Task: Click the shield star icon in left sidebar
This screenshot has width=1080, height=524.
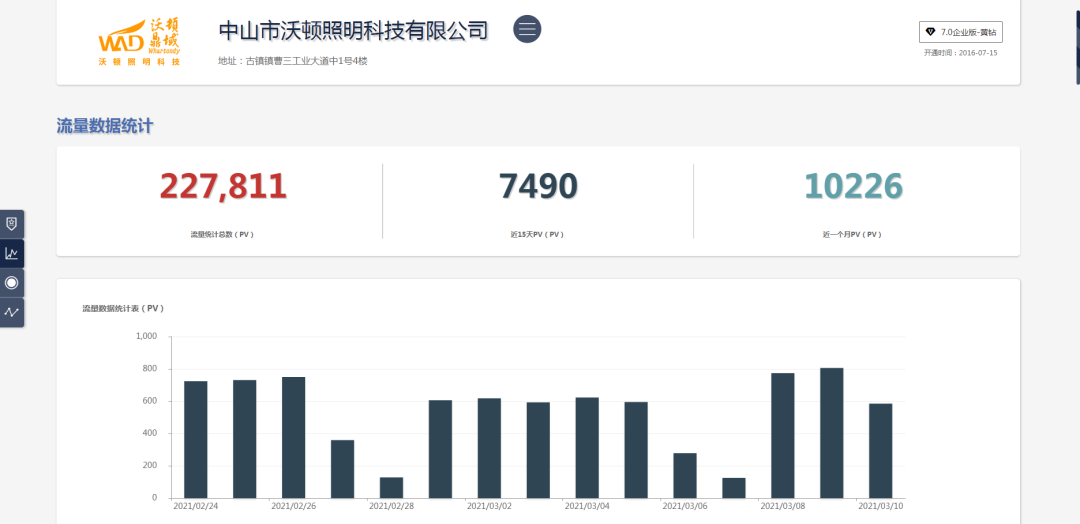Action: 12,224
